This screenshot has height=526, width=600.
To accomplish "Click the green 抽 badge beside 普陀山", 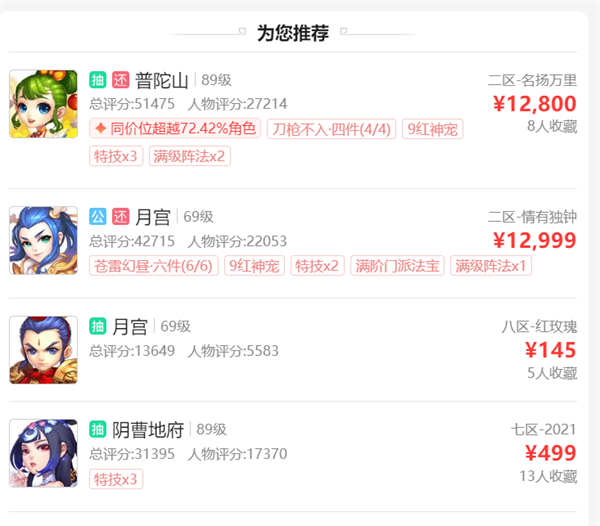I will 98,80.
